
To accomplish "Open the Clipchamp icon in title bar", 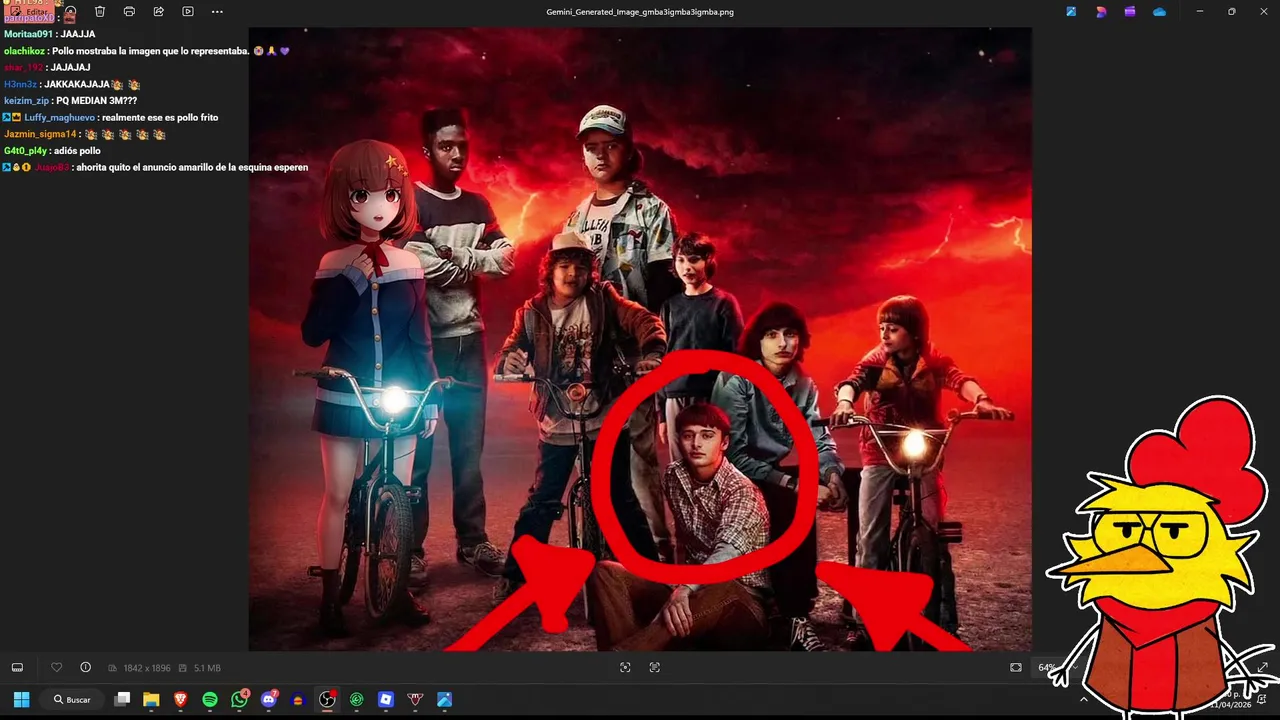I will (1130, 11).
